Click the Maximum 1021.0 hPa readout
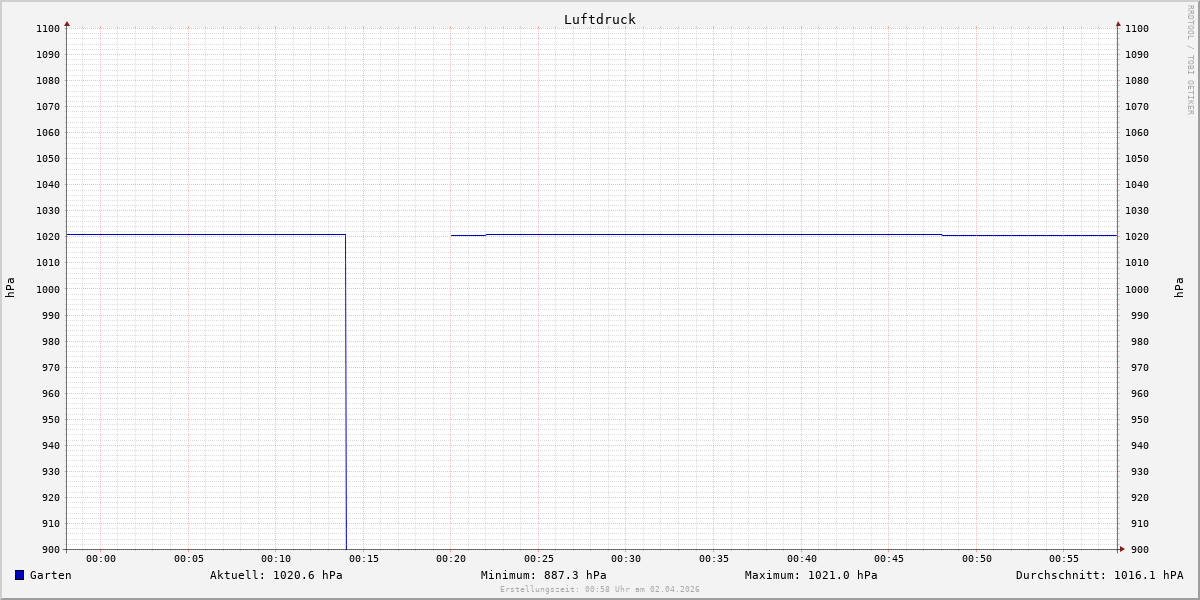The height and width of the screenshot is (600, 1200). (x=811, y=575)
